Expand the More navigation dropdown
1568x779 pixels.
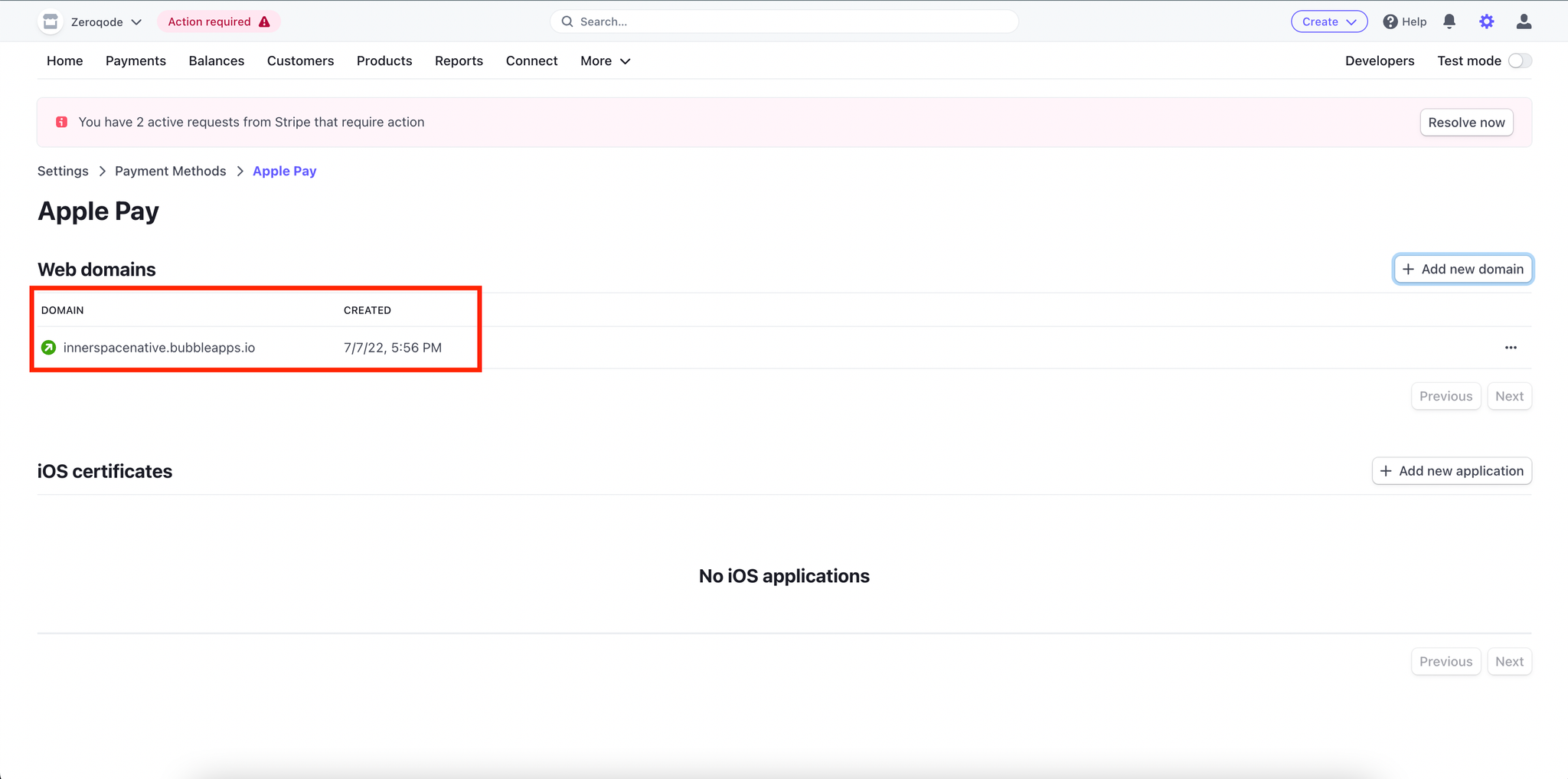tap(605, 61)
